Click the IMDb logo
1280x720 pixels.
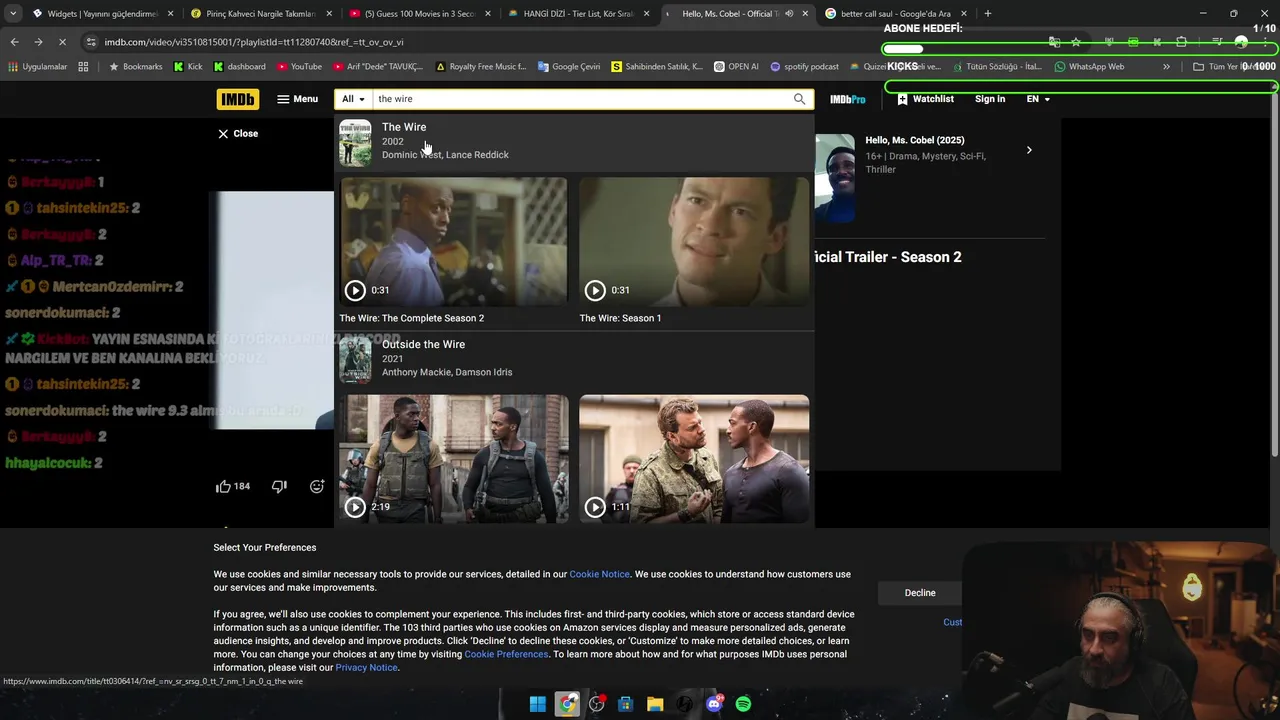(x=237, y=99)
